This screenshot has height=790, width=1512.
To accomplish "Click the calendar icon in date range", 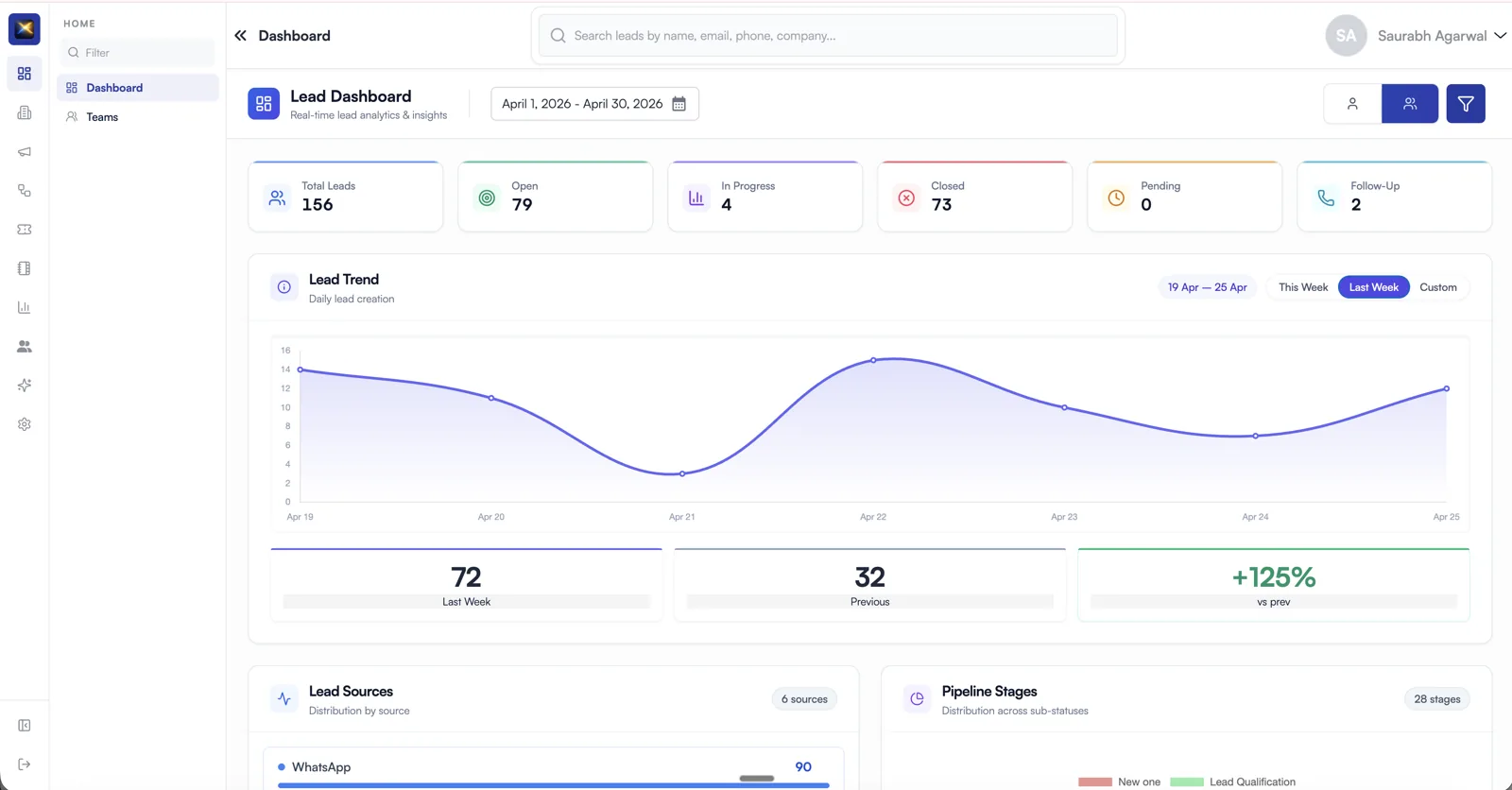I will [679, 104].
